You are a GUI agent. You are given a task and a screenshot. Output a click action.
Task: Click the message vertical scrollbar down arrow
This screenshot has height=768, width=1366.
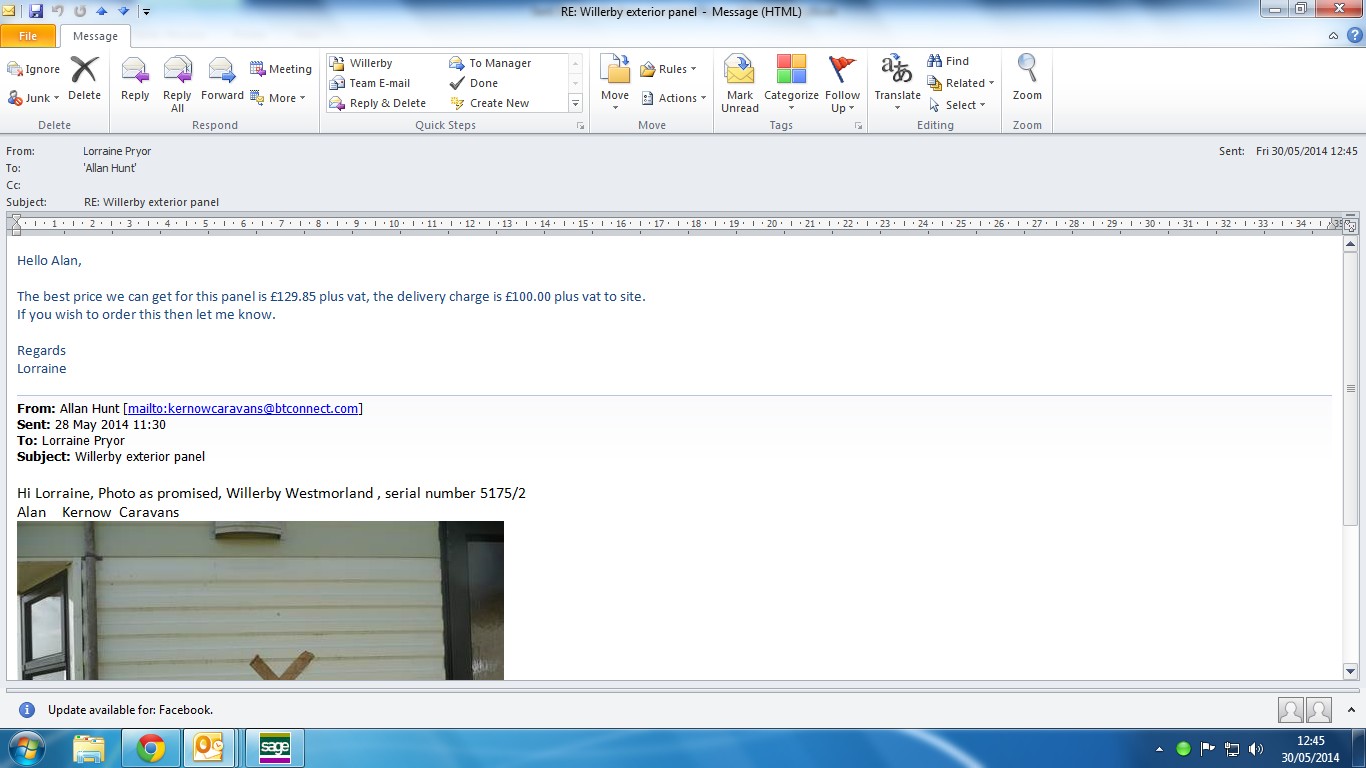1350,671
